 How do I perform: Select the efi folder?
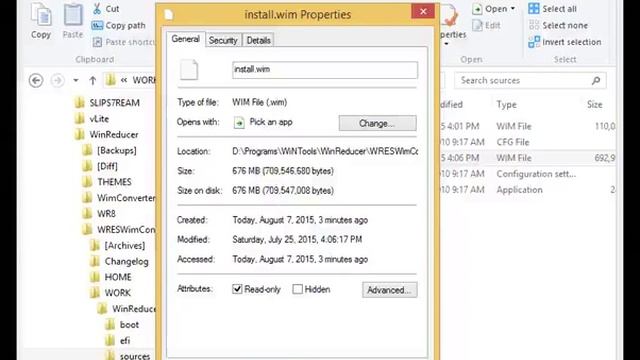coord(118,341)
